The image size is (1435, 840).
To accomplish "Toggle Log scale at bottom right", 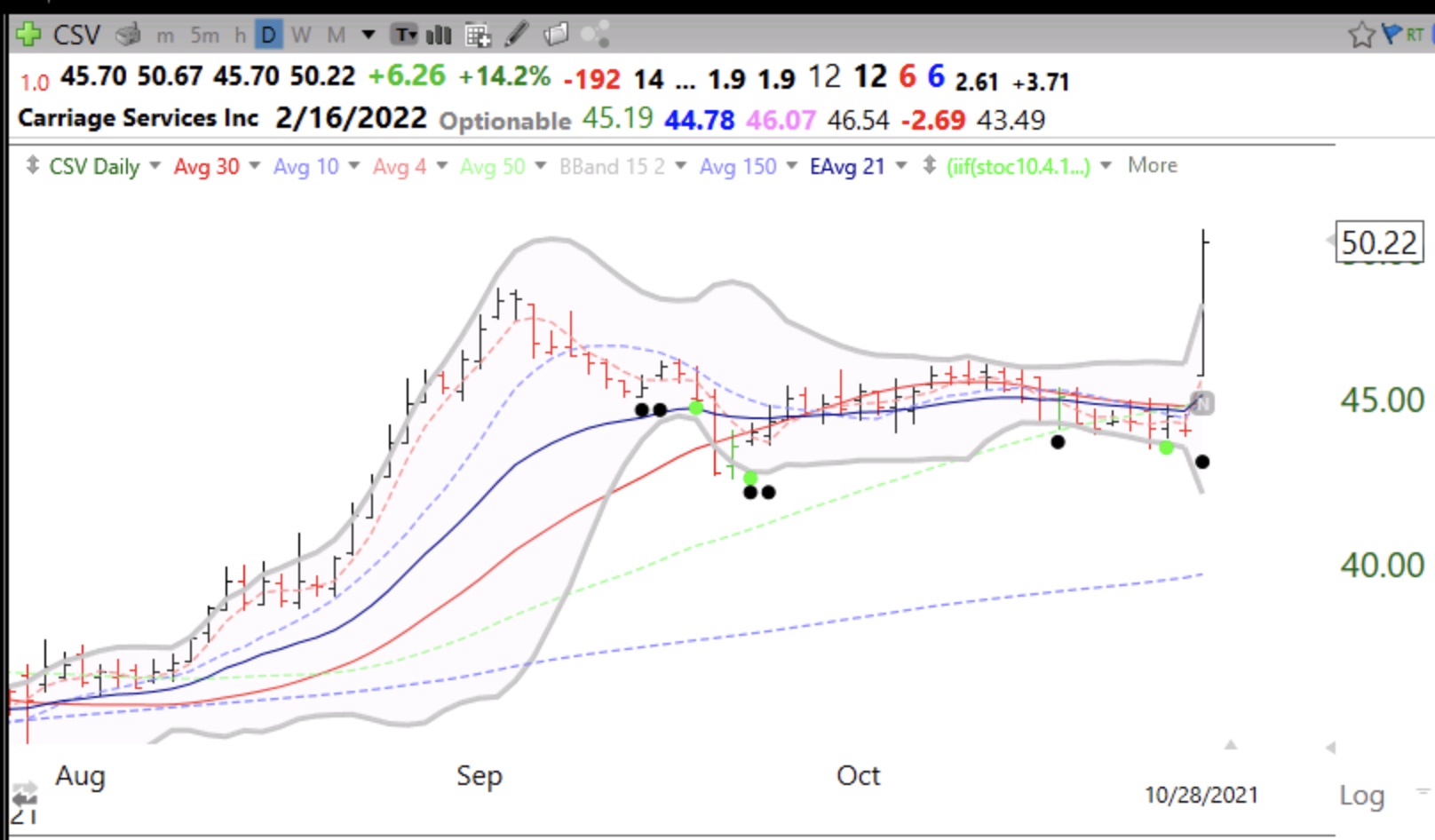I will point(1361,796).
